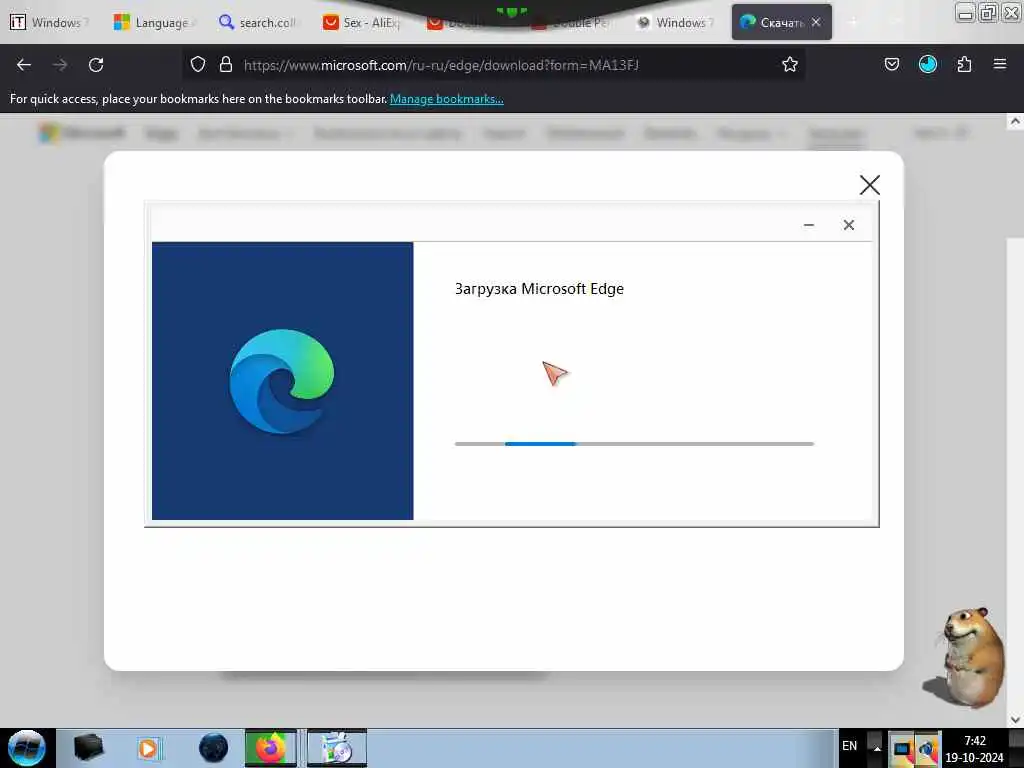1024x768 pixels.
Task: Switch to the Sex - AliExpress tab
Action: tap(363, 22)
